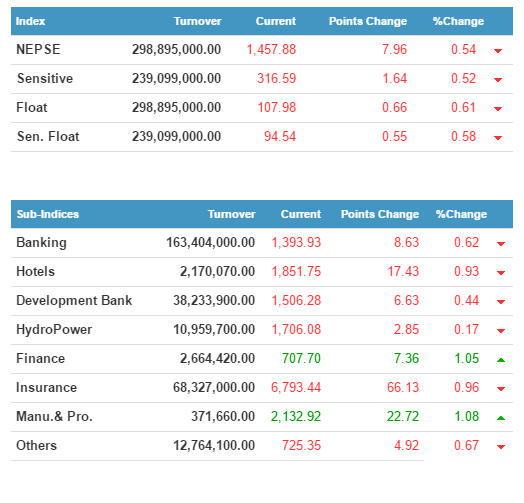Click Others current value 725.35
Image resolution: width=524 pixels, height=503 pixels.
point(301,446)
